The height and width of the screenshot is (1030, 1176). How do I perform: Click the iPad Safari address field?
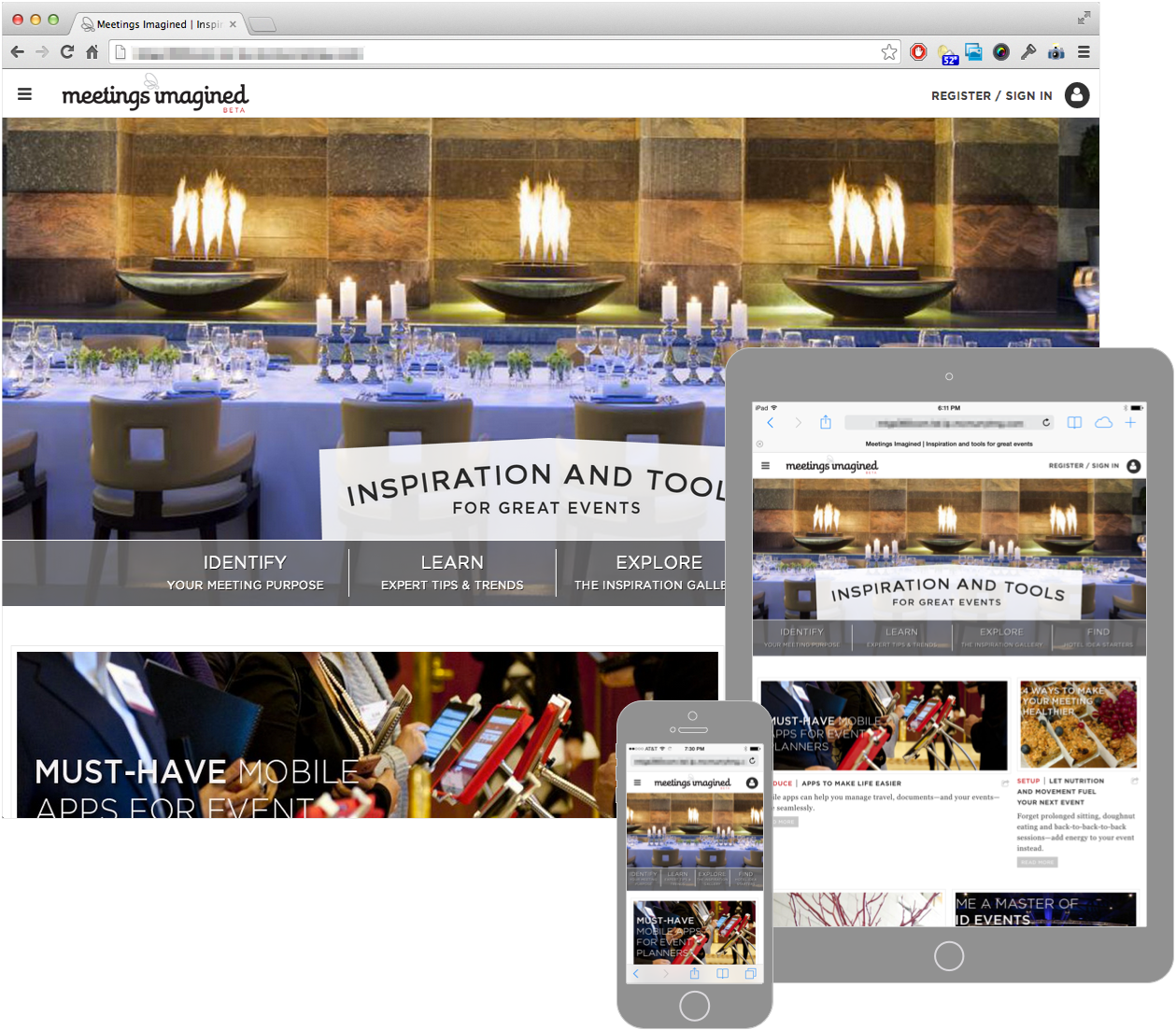click(949, 423)
